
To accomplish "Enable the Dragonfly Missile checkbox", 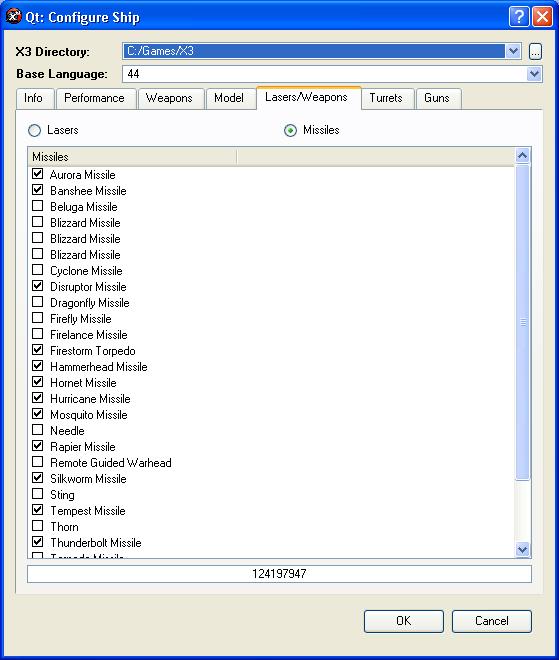I will tap(37, 301).
